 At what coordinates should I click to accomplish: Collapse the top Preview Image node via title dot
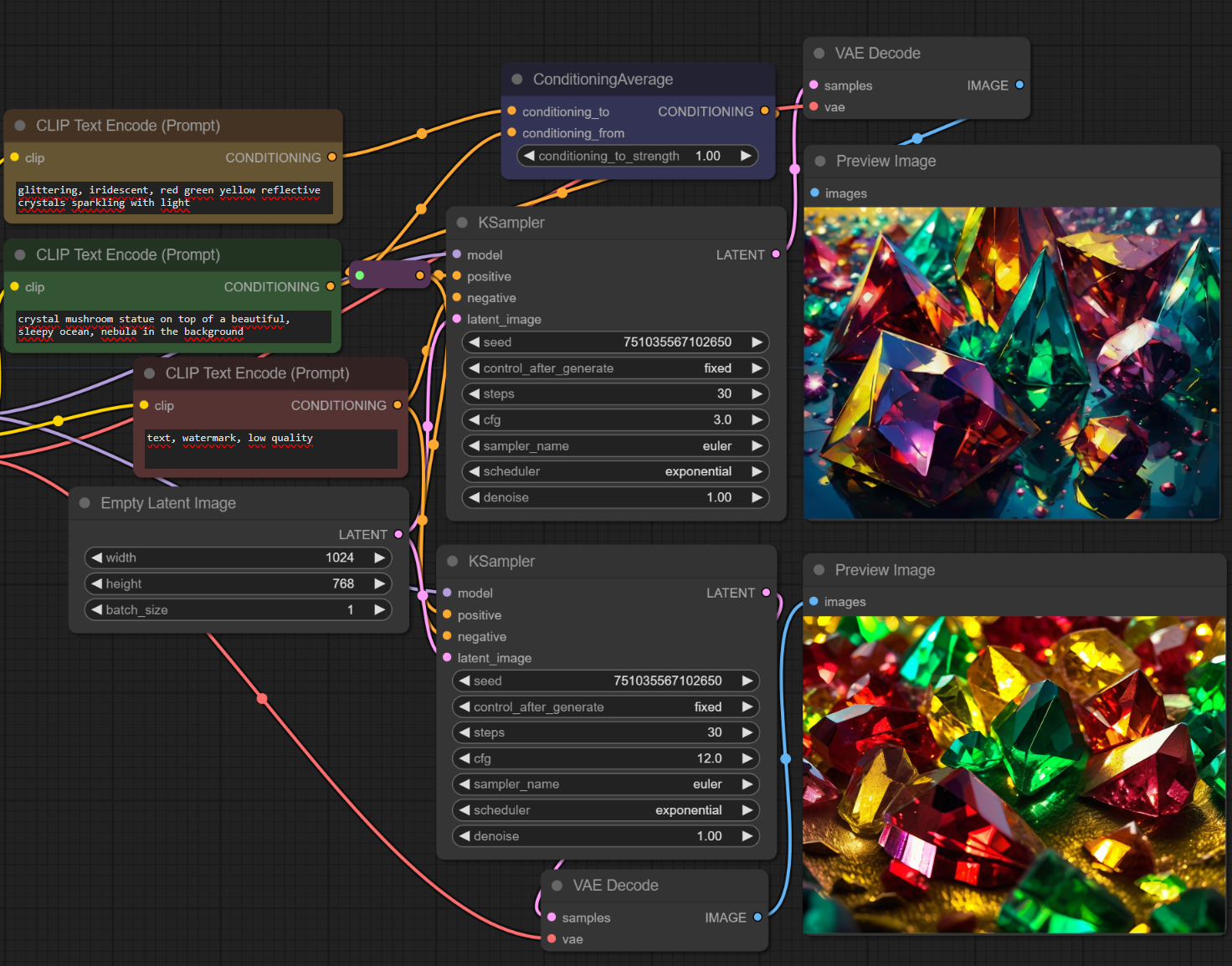[x=820, y=162]
